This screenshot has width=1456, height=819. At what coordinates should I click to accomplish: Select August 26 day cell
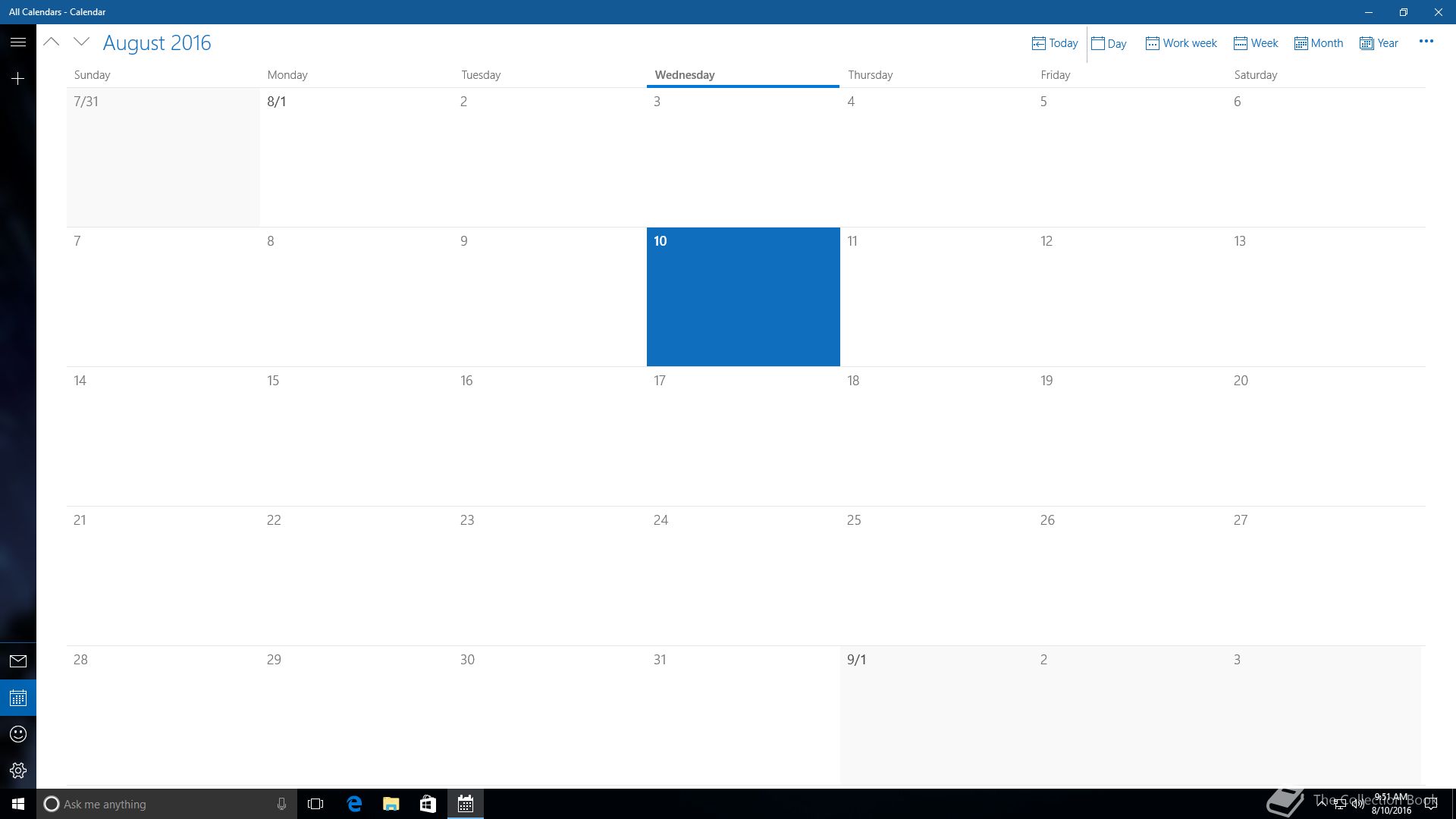pos(1130,576)
